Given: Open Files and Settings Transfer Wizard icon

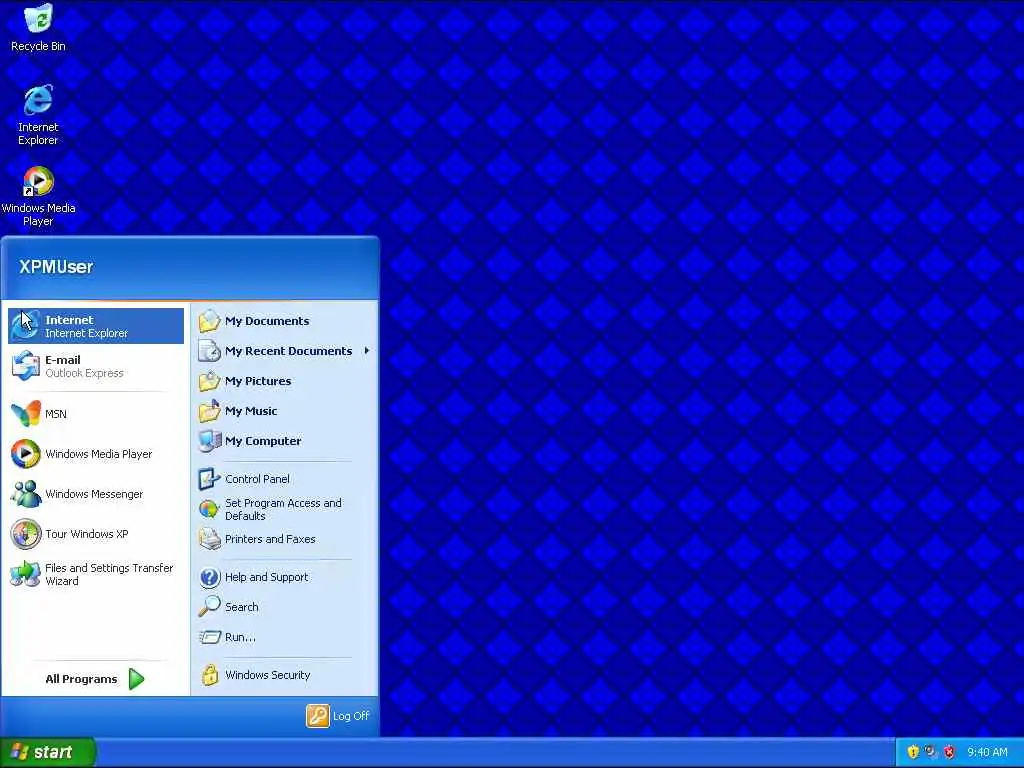Looking at the screenshot, I should click(x=25, y=574).
